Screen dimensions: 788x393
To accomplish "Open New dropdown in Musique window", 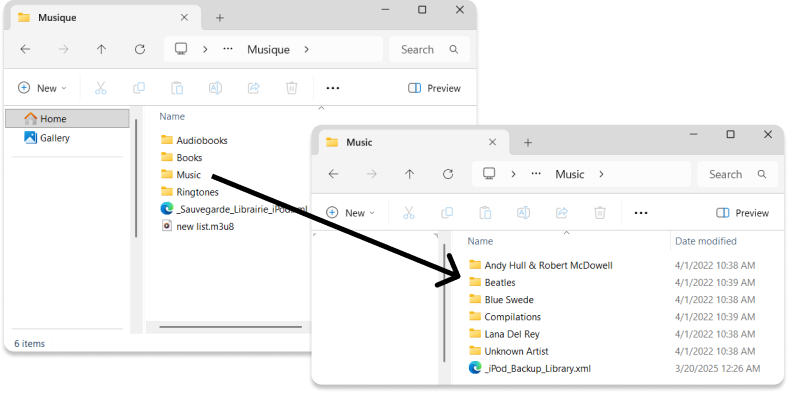I will (42, 88).
